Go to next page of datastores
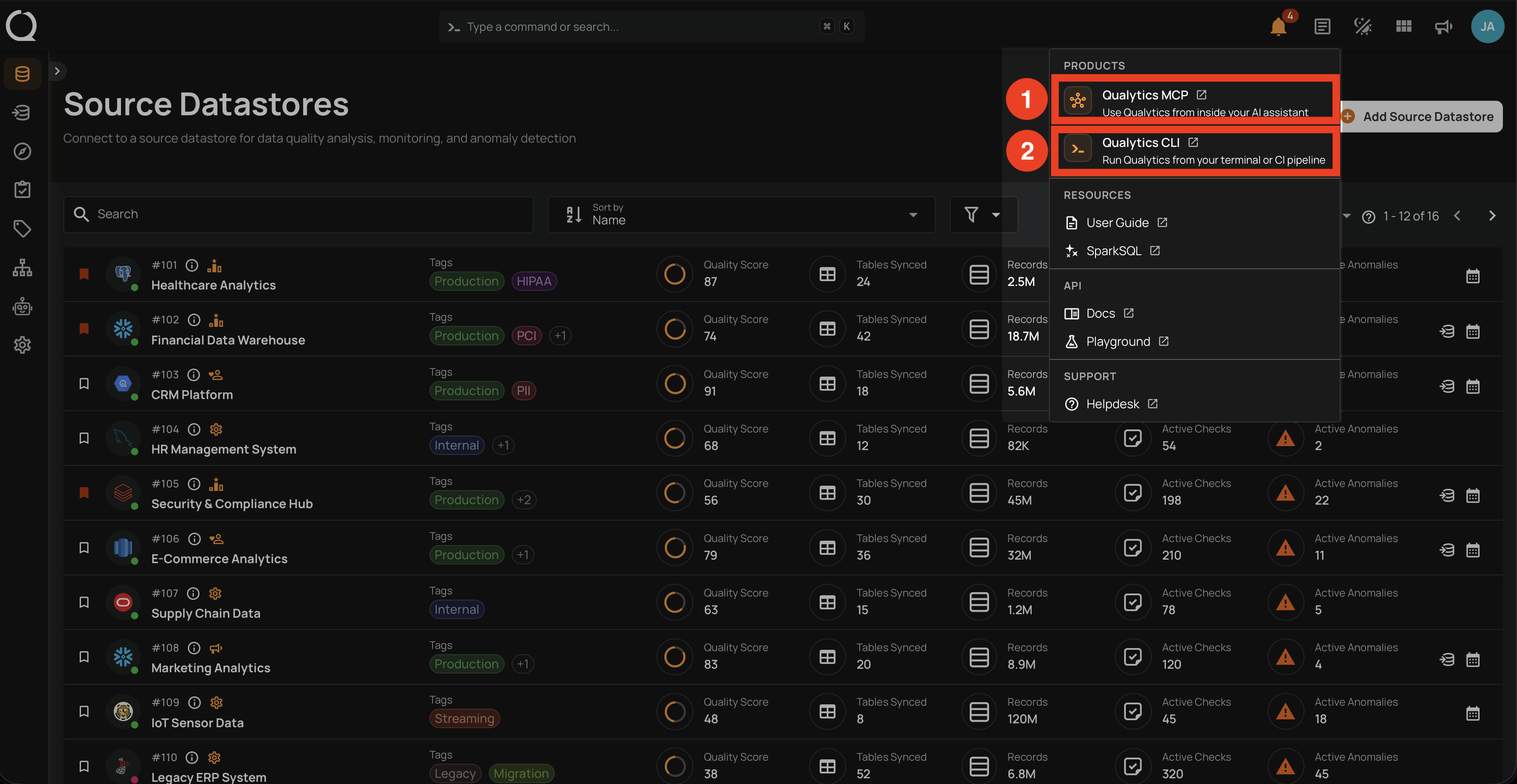The height and width of the screenshot is (784, 1517). (1491, 216)
